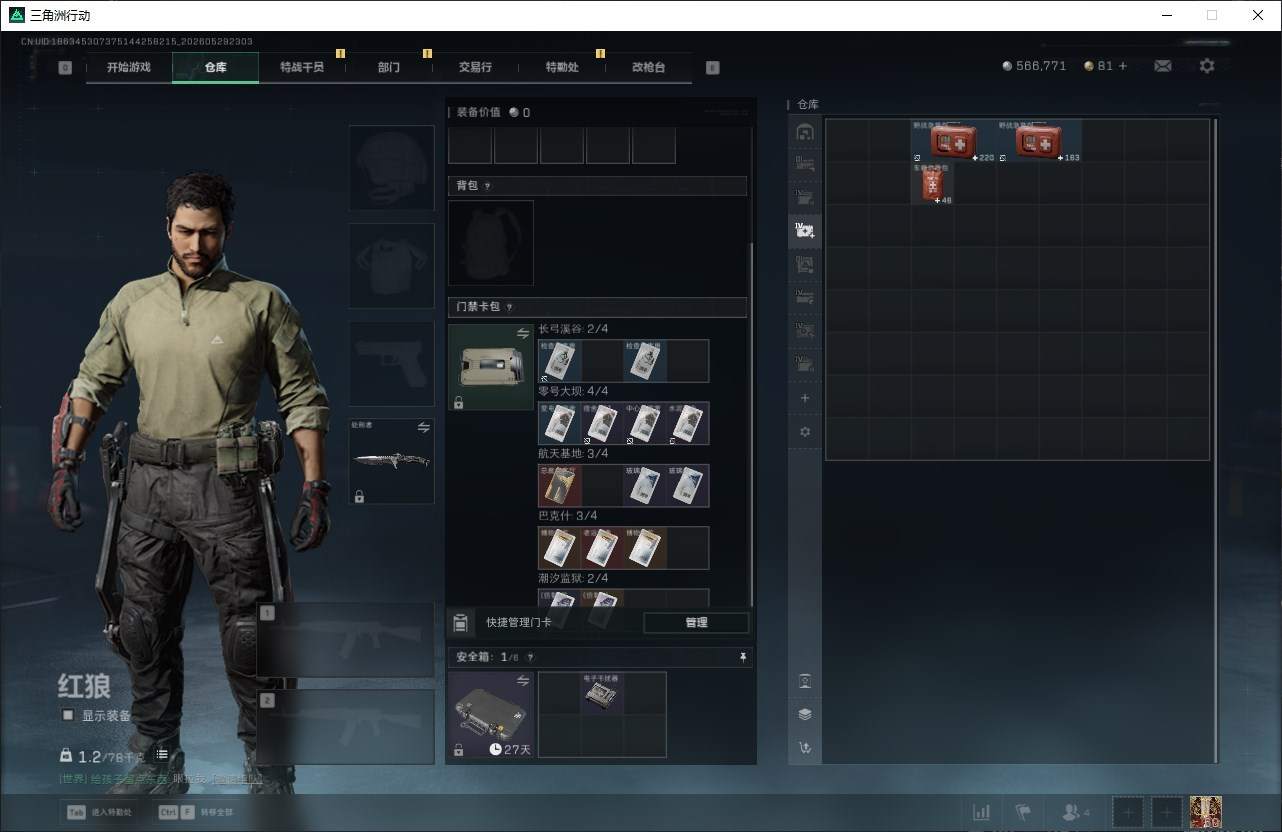Click the Q previous-tab key icon

tap(65, 68)
